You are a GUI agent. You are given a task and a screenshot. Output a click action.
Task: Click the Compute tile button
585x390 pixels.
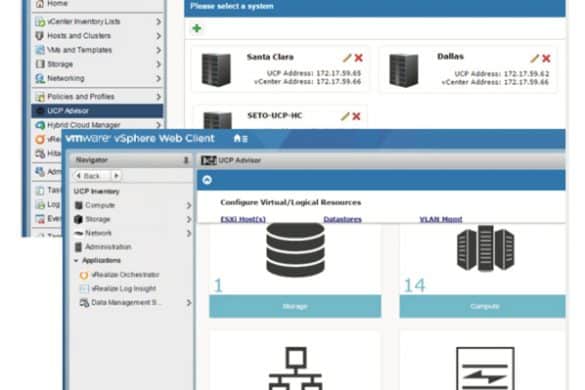click(x=482, y=306)
